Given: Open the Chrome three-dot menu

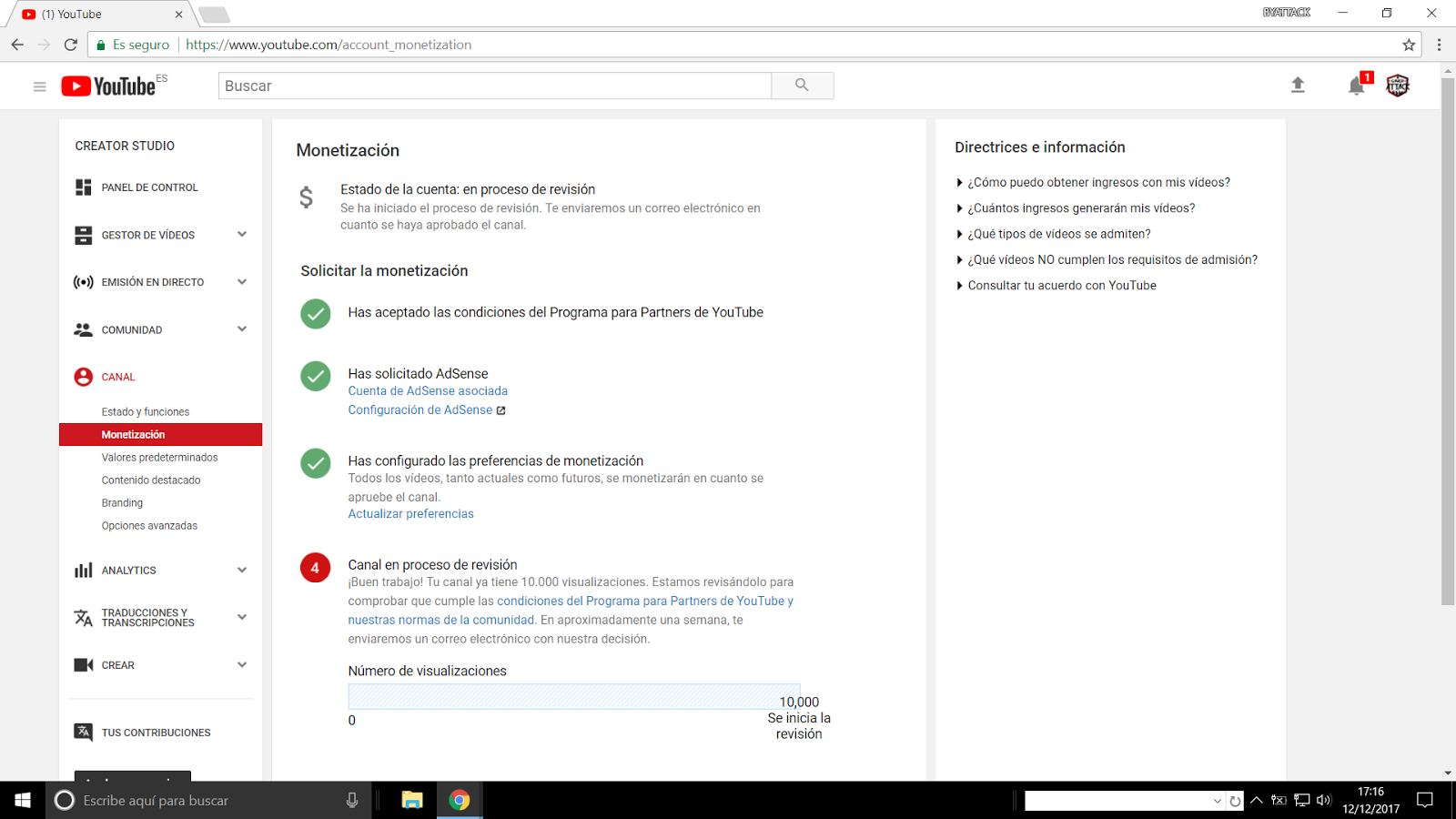Looking at the screenshot, I should point(1439,45).
